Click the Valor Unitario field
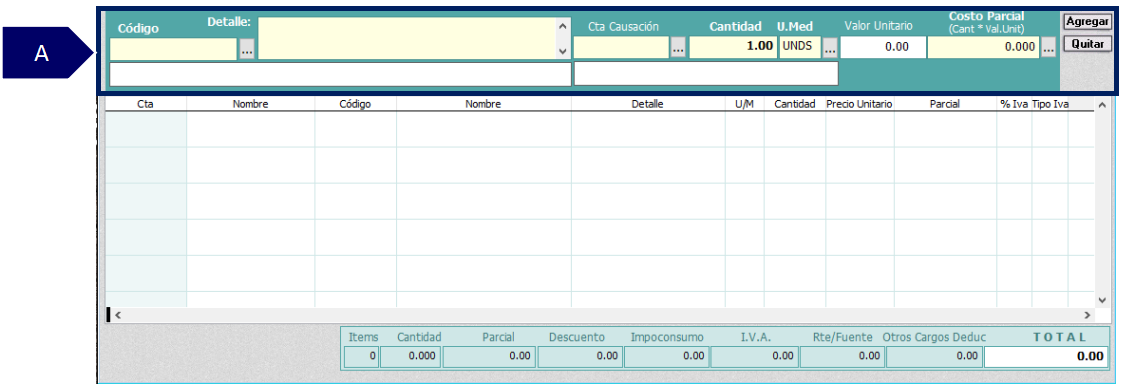Screen dimensions: 1122x390 click(x=883, y=48)
